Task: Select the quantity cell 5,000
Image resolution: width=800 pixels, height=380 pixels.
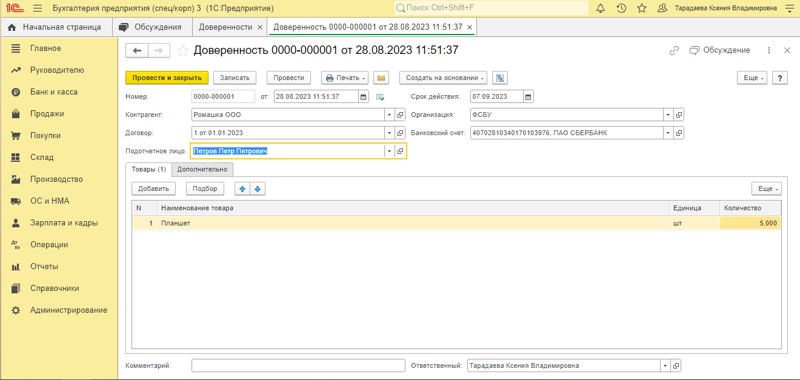Action: (x=750, y=223)
